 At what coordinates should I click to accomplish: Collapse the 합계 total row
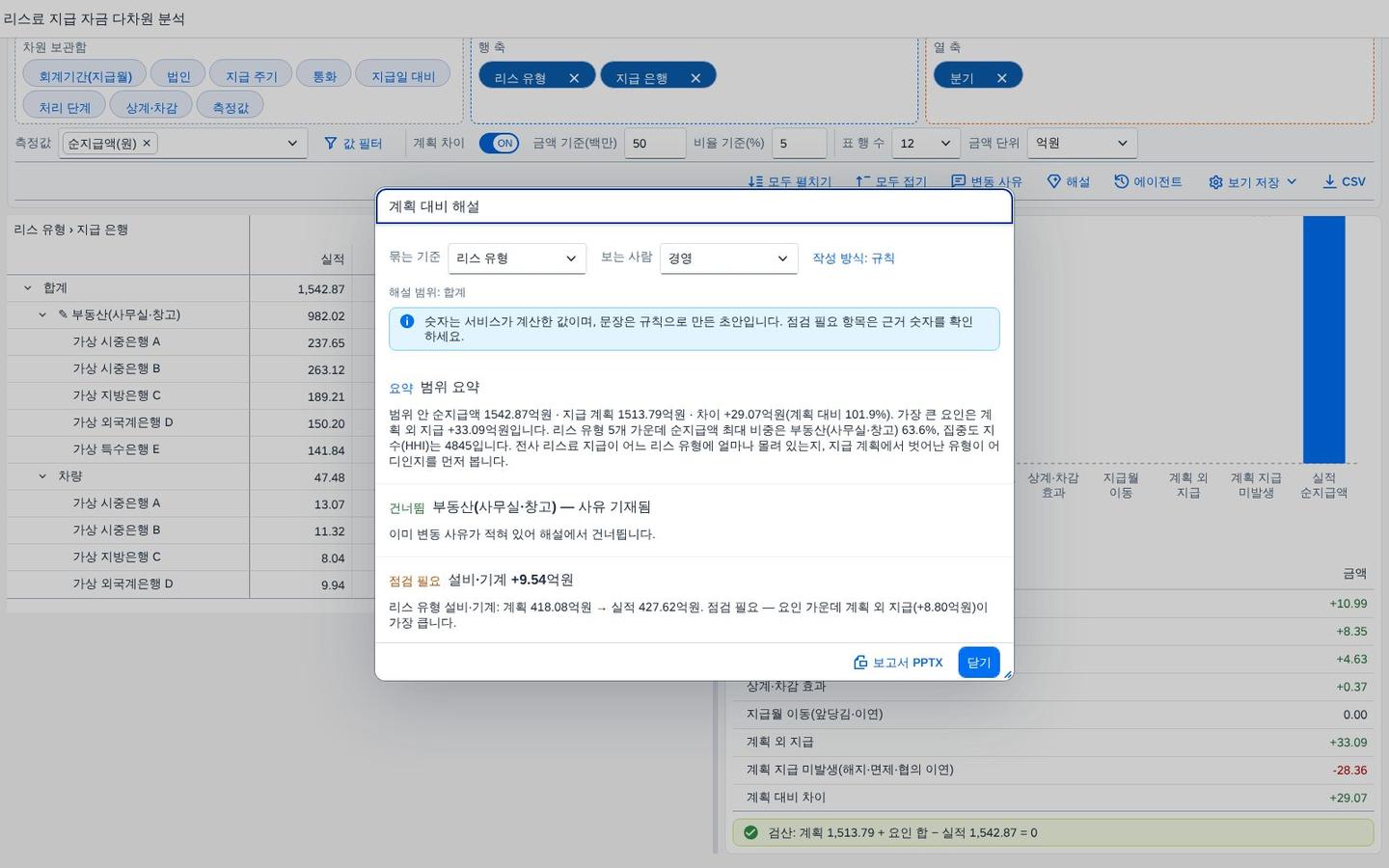pos(27,287)
